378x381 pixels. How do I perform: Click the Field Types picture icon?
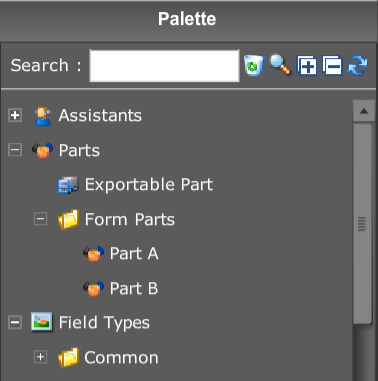(x=42, y=322)
